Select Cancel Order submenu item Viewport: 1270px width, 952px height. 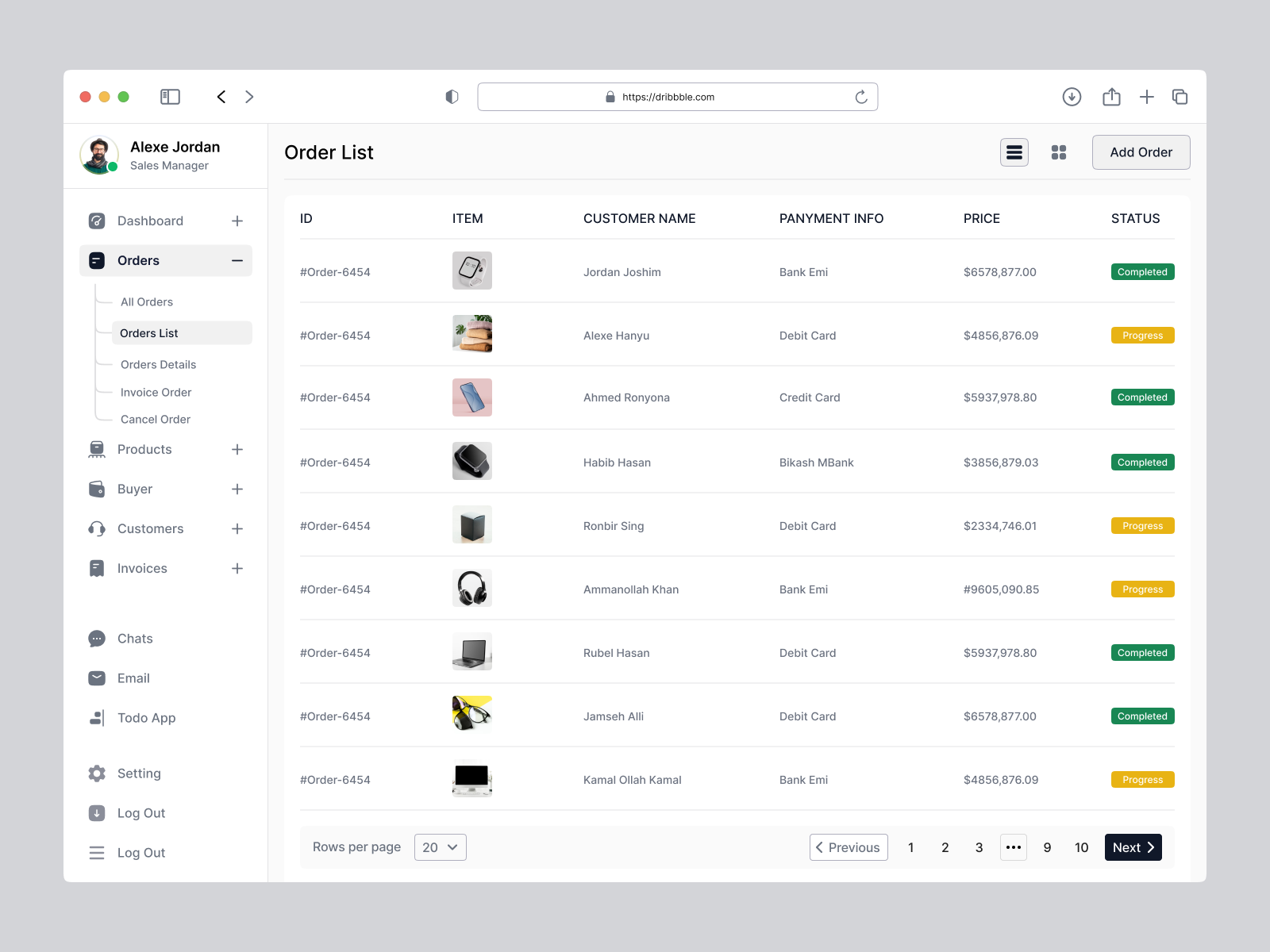pos(155,420)
